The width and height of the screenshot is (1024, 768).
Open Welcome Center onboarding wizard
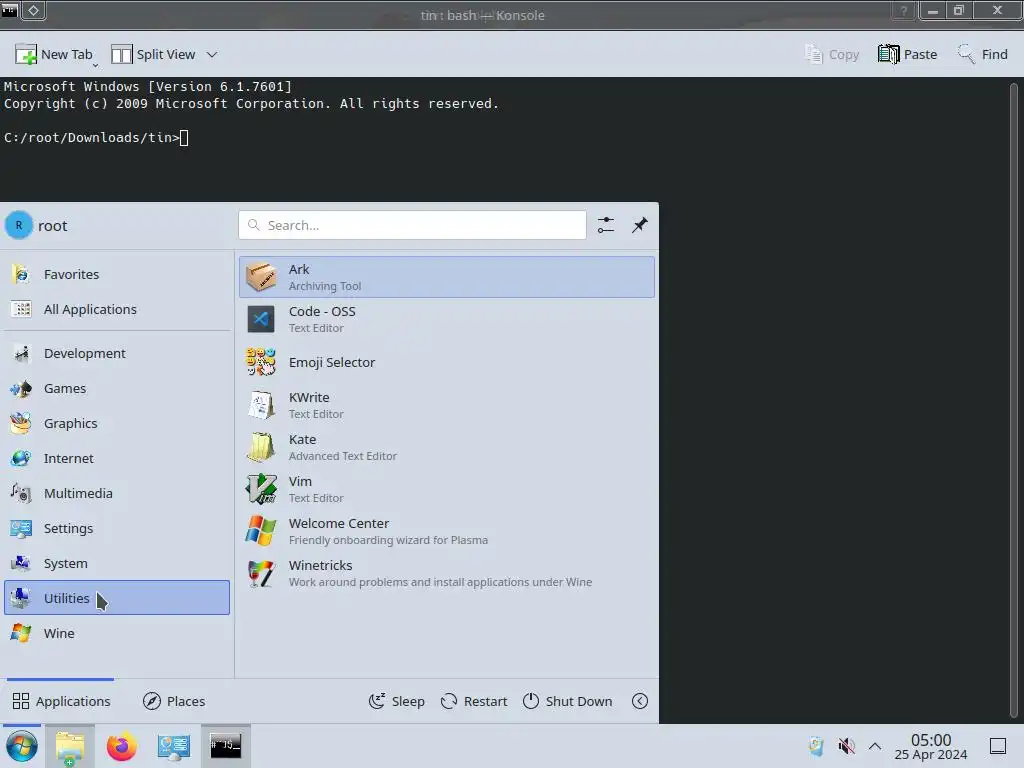coord(447,531)
